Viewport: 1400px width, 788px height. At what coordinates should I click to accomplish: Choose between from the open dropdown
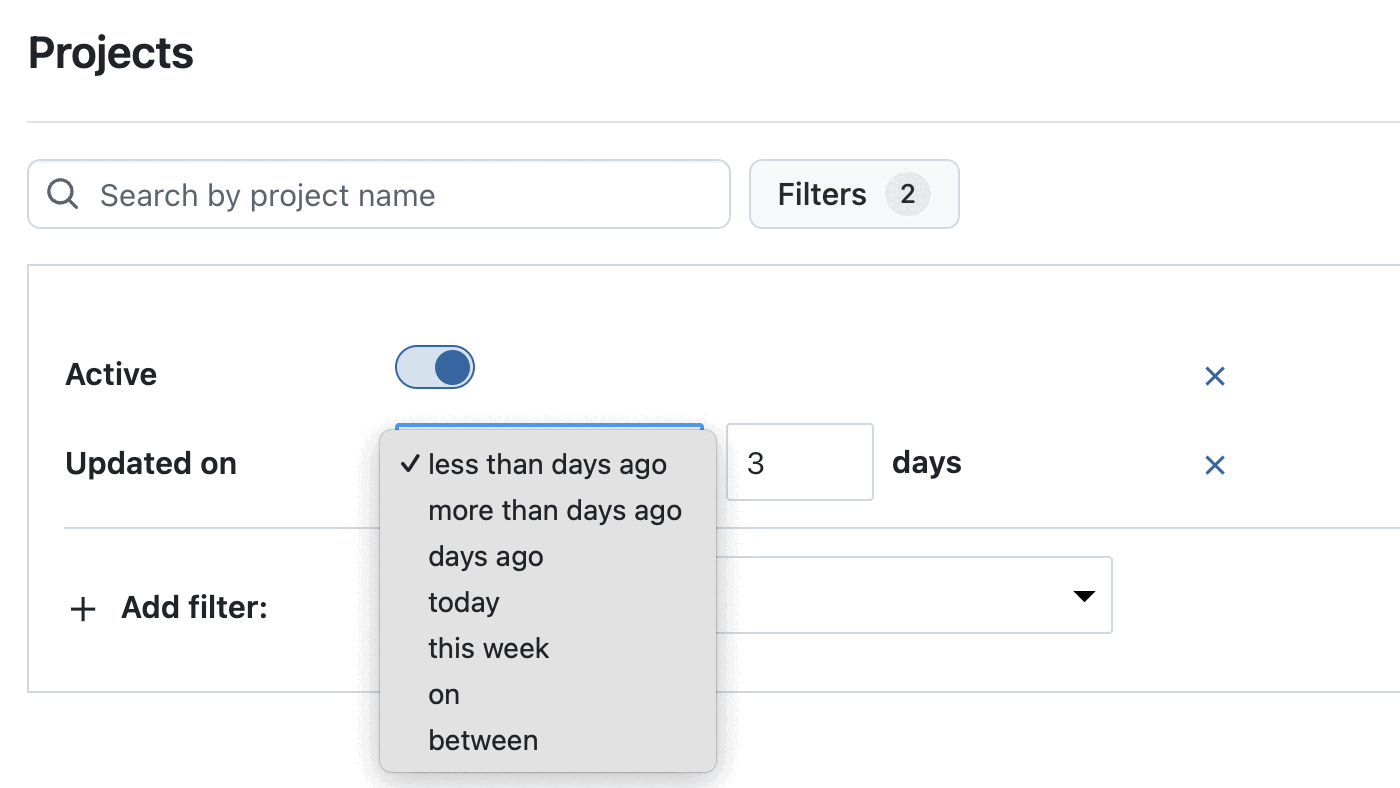pyautogui.click(x=483, y=740)
